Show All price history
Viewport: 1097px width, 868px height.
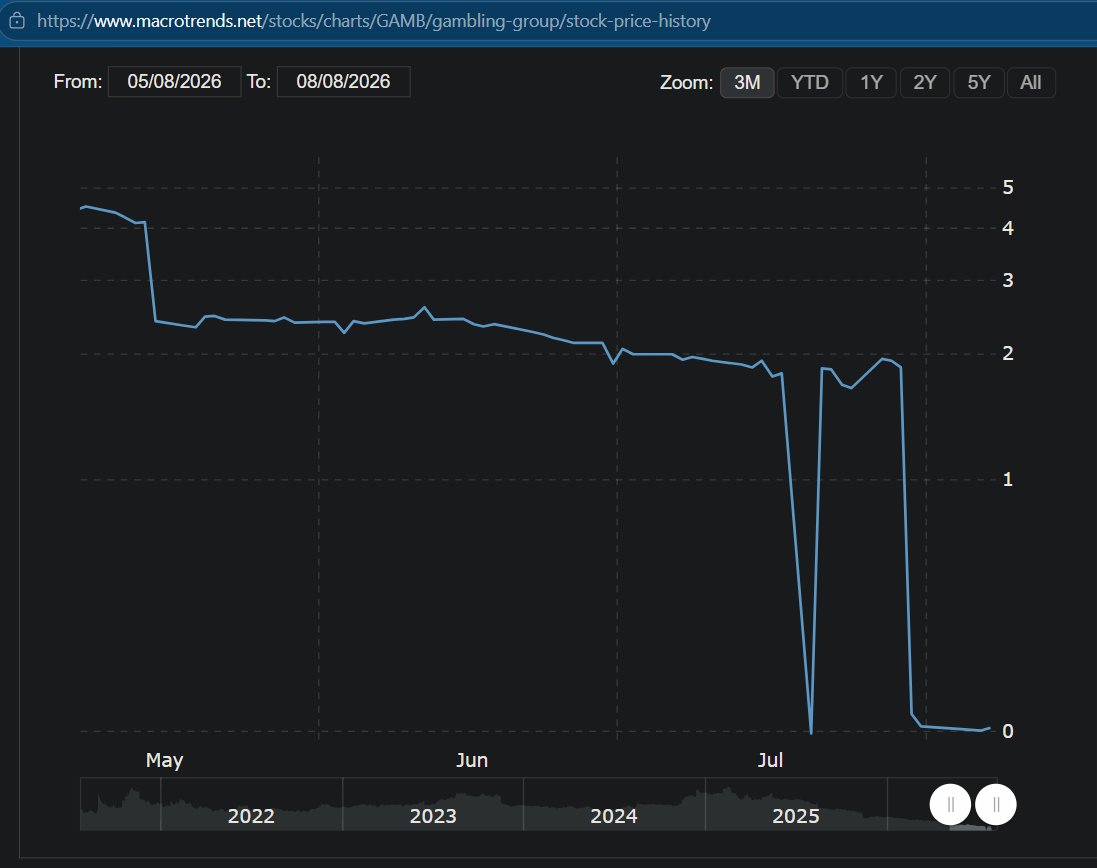pos(1031,83)
